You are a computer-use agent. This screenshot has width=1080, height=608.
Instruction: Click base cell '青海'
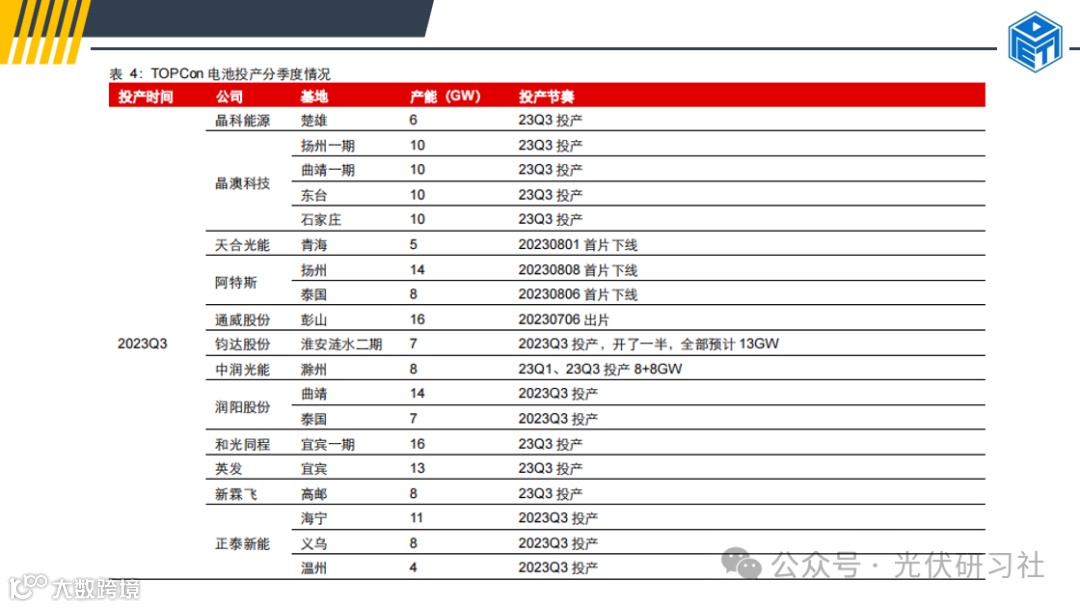[313, 245]
